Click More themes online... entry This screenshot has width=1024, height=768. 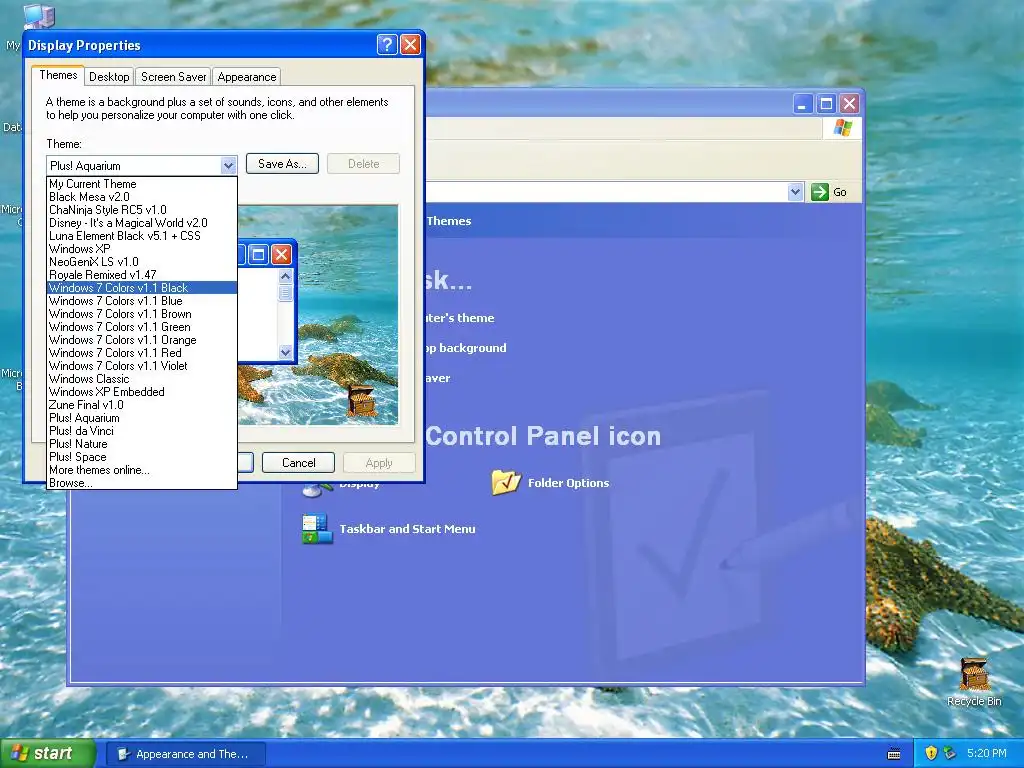142,470
